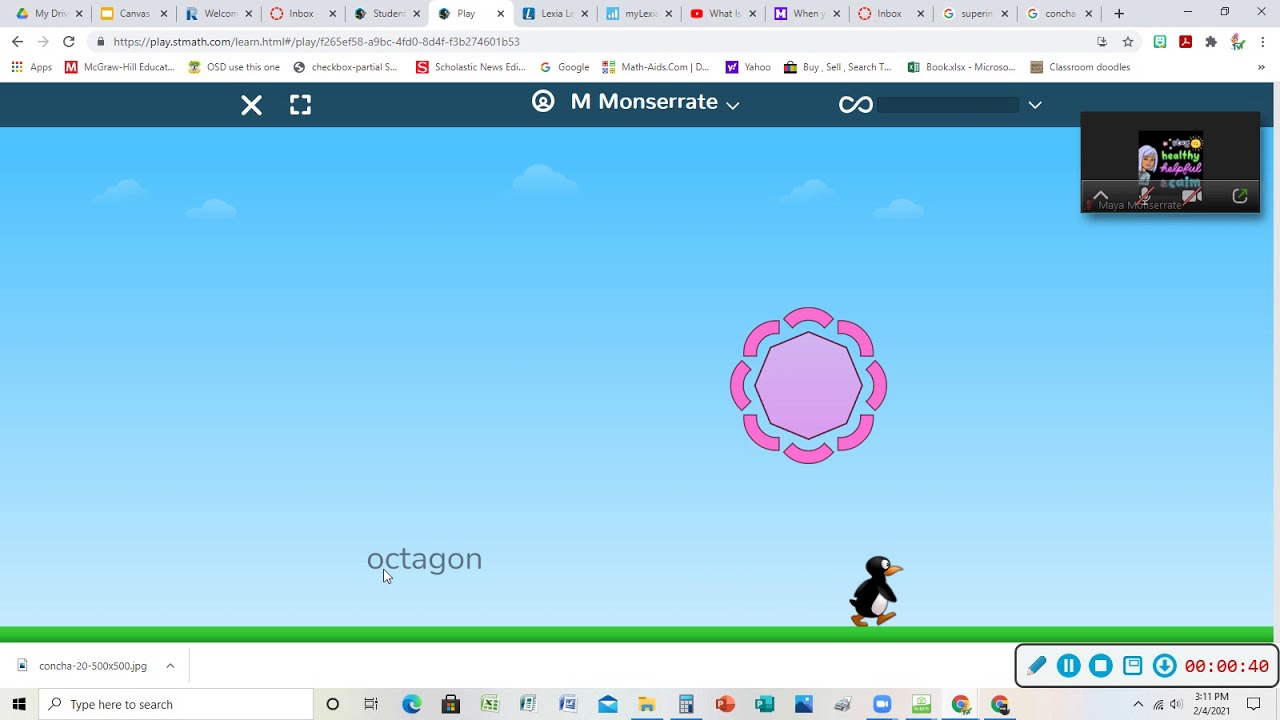1280x720 pixels.
Task: Click the recorder download arrow icon
Action: point(1164,666)
